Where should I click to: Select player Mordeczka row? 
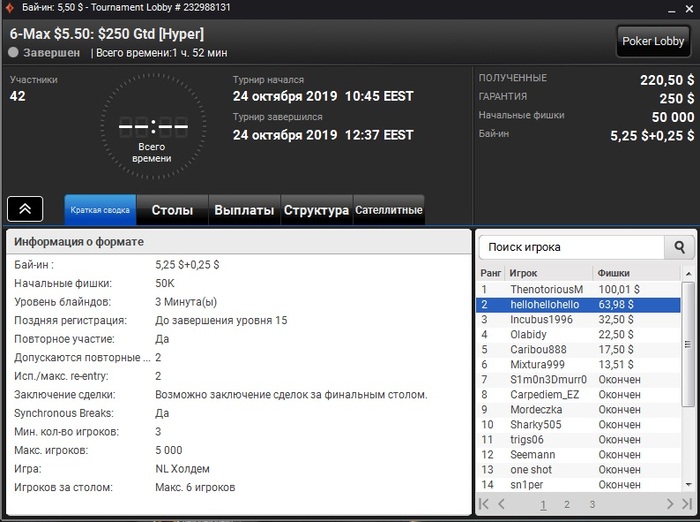pyautogui.click(x=579, y=410)
